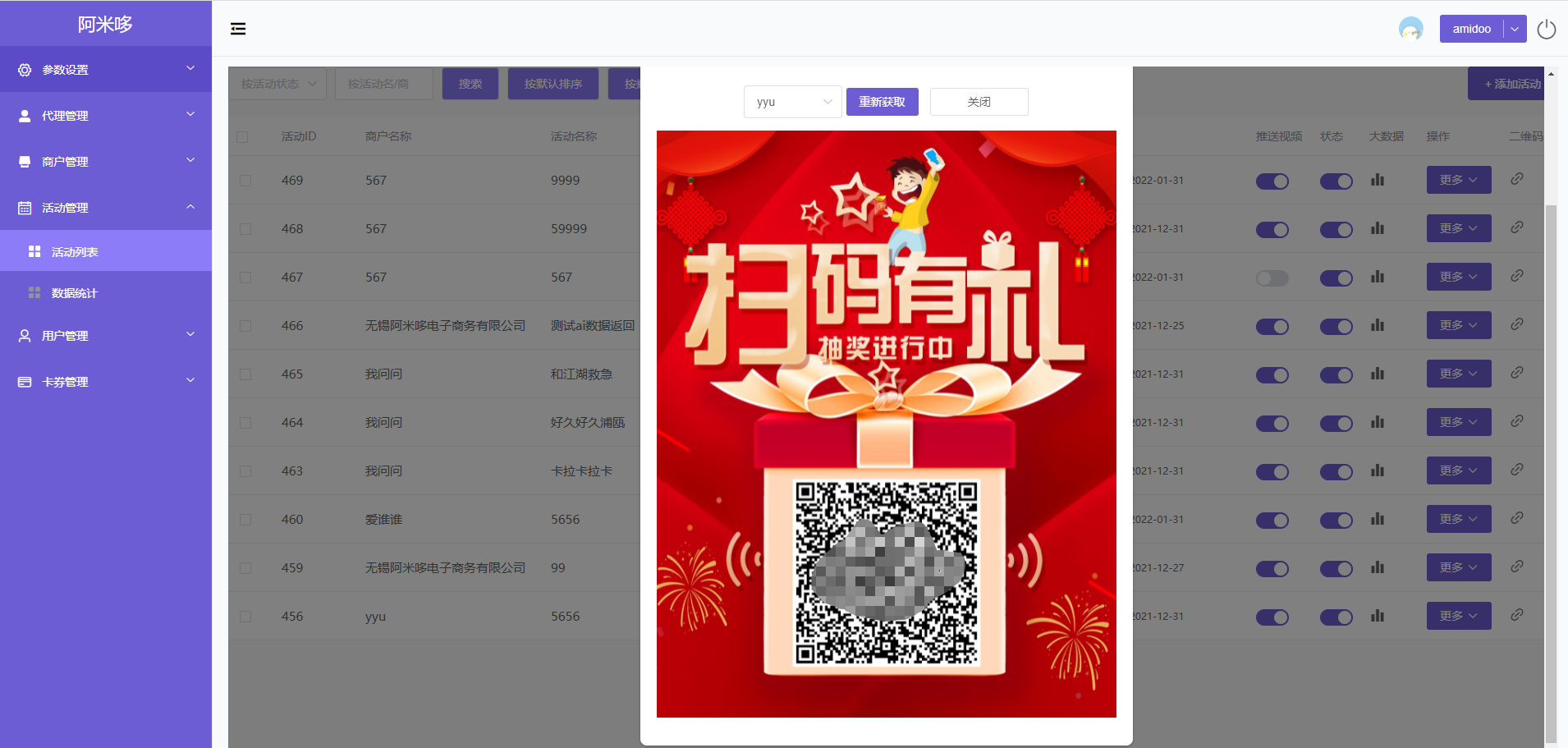Open big data chart icon for row 459
Image resolution: width=1568 pixels, height=748 pixels.
click(x=1378, y=567)
